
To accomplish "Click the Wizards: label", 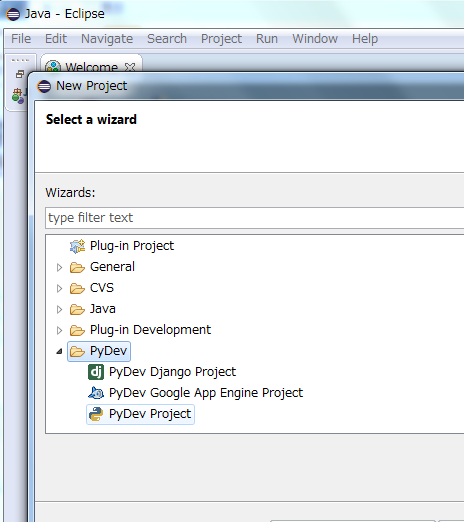I will point(70,193).
